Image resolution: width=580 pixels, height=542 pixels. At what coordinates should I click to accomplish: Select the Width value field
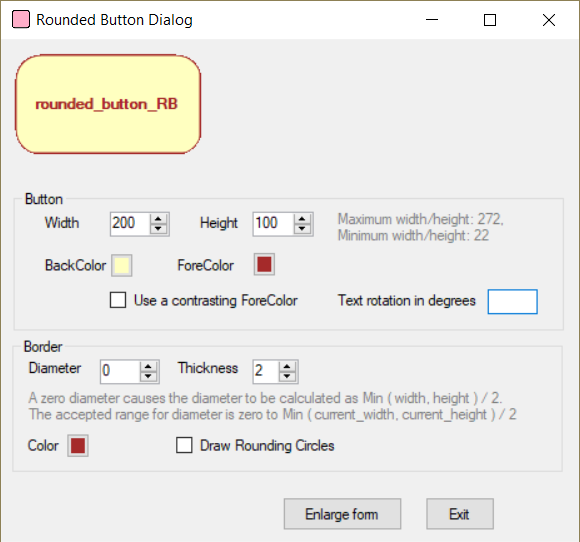(130, 224)
